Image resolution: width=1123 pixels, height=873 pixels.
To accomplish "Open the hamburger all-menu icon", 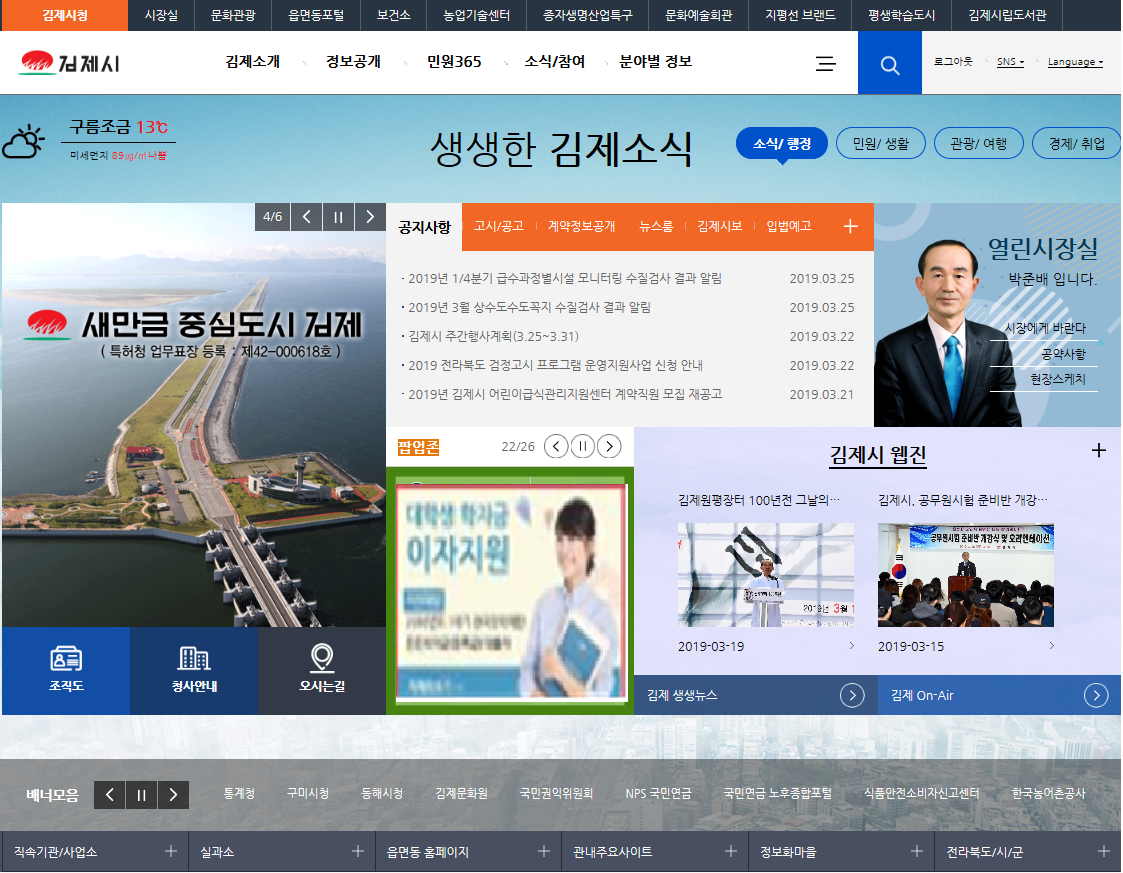I will point(826,63).
